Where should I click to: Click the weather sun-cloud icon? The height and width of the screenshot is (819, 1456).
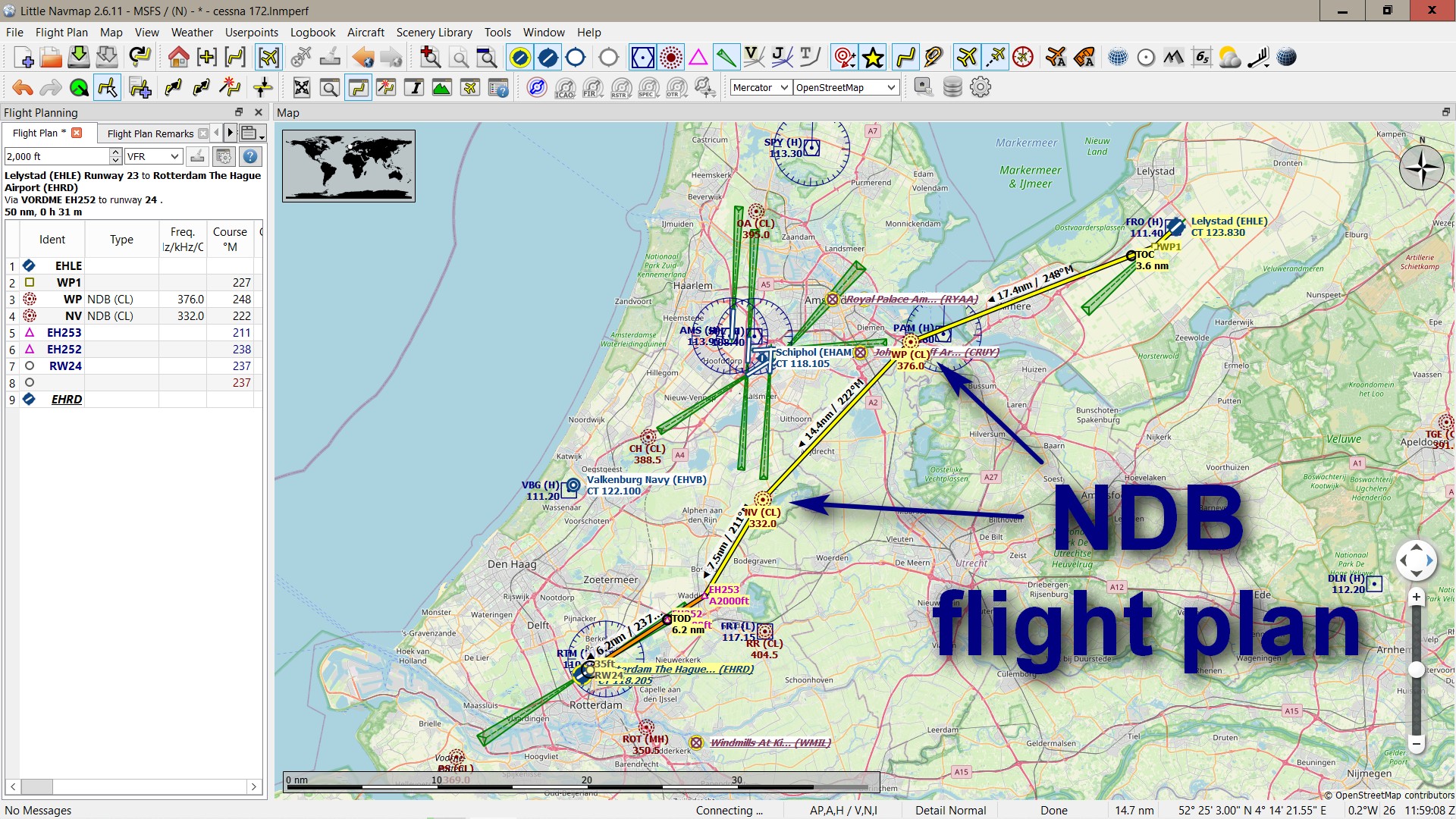(x=1229, y=57)
